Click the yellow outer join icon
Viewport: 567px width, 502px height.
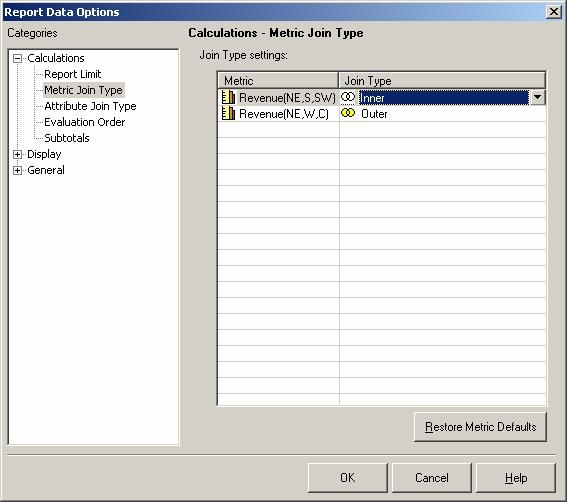click(x=348, y=113)
